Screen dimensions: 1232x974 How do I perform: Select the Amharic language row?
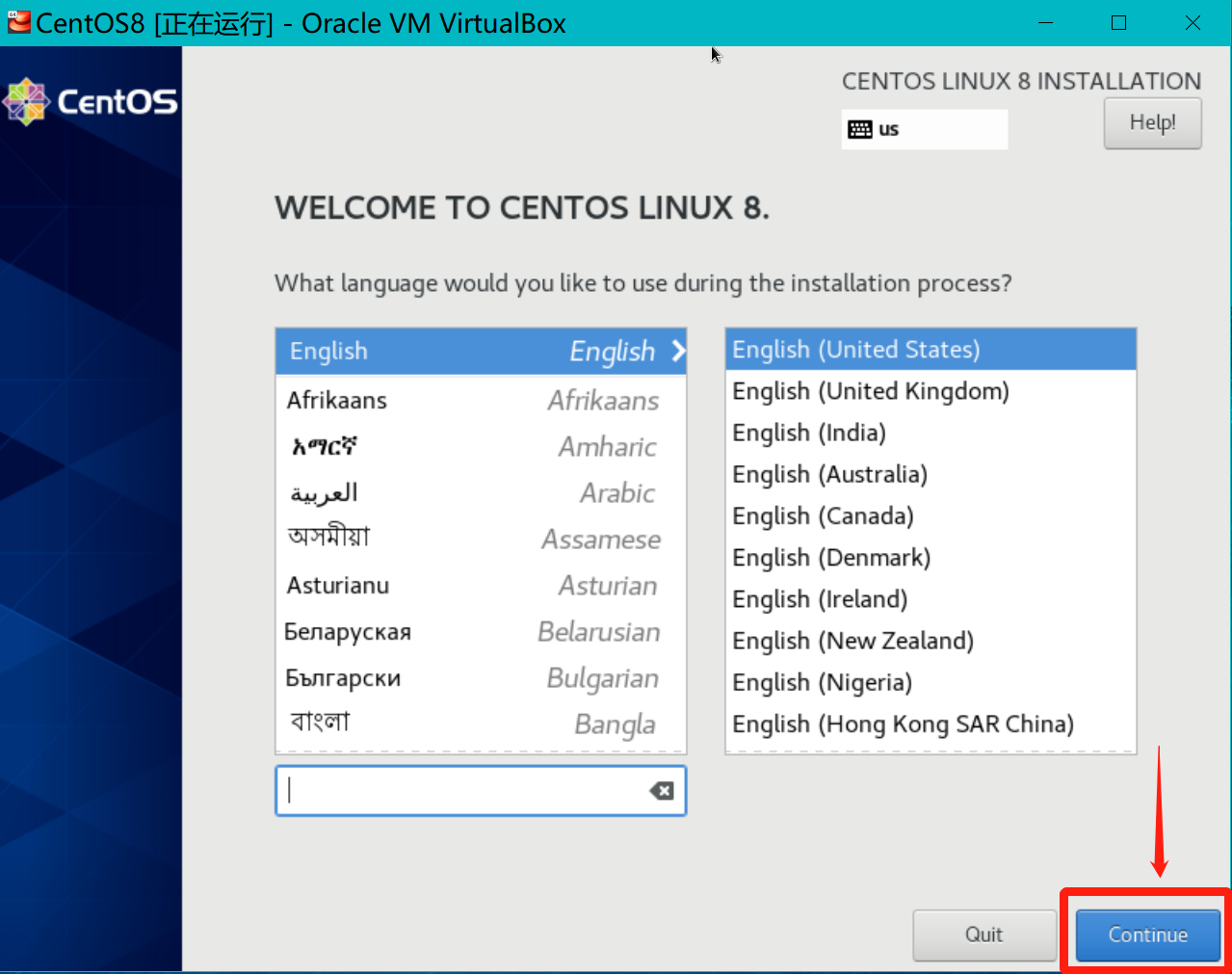pyautogui.click(x=481, y=446)
